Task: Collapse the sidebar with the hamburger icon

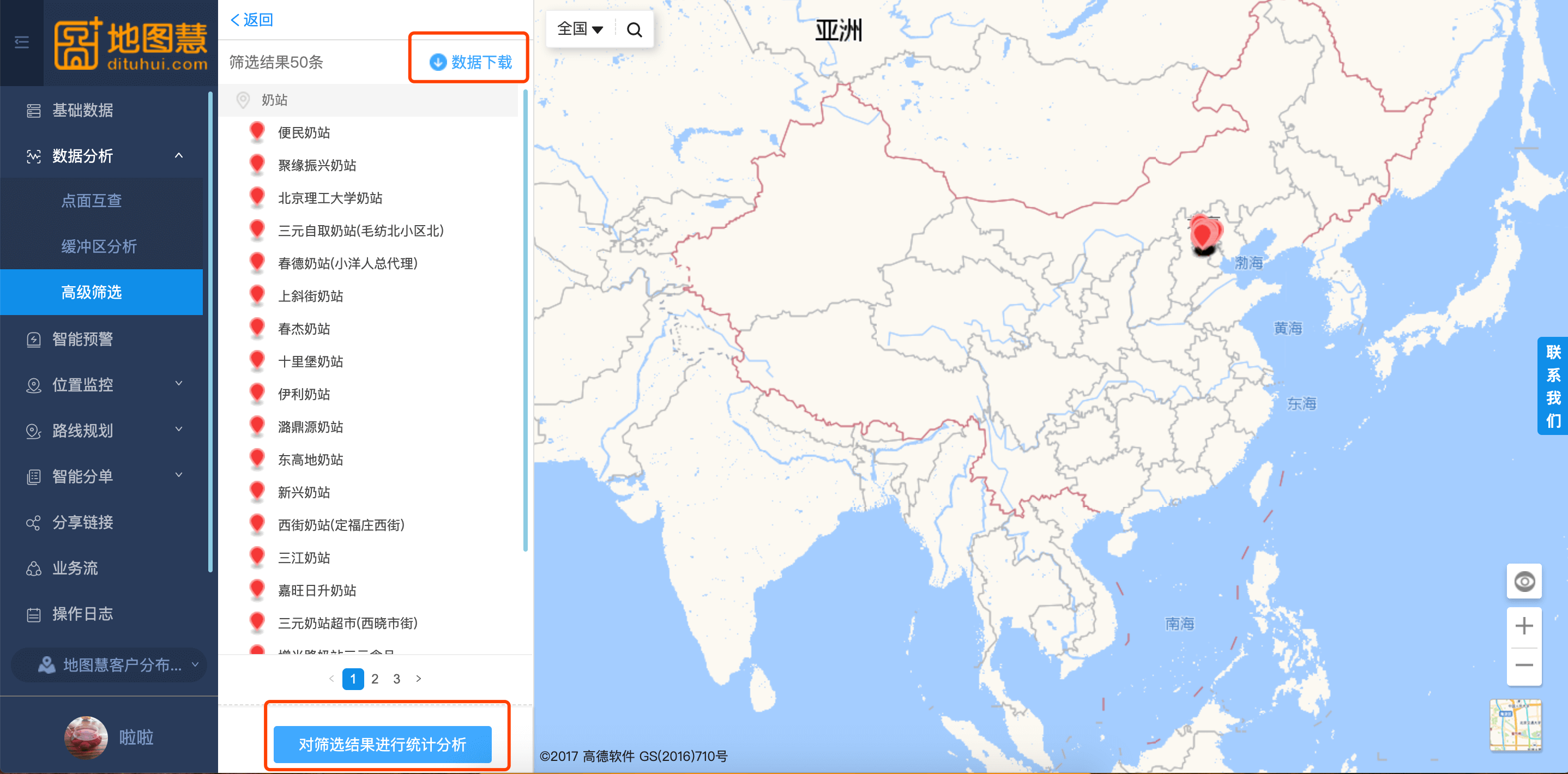Action: (22, 42)
